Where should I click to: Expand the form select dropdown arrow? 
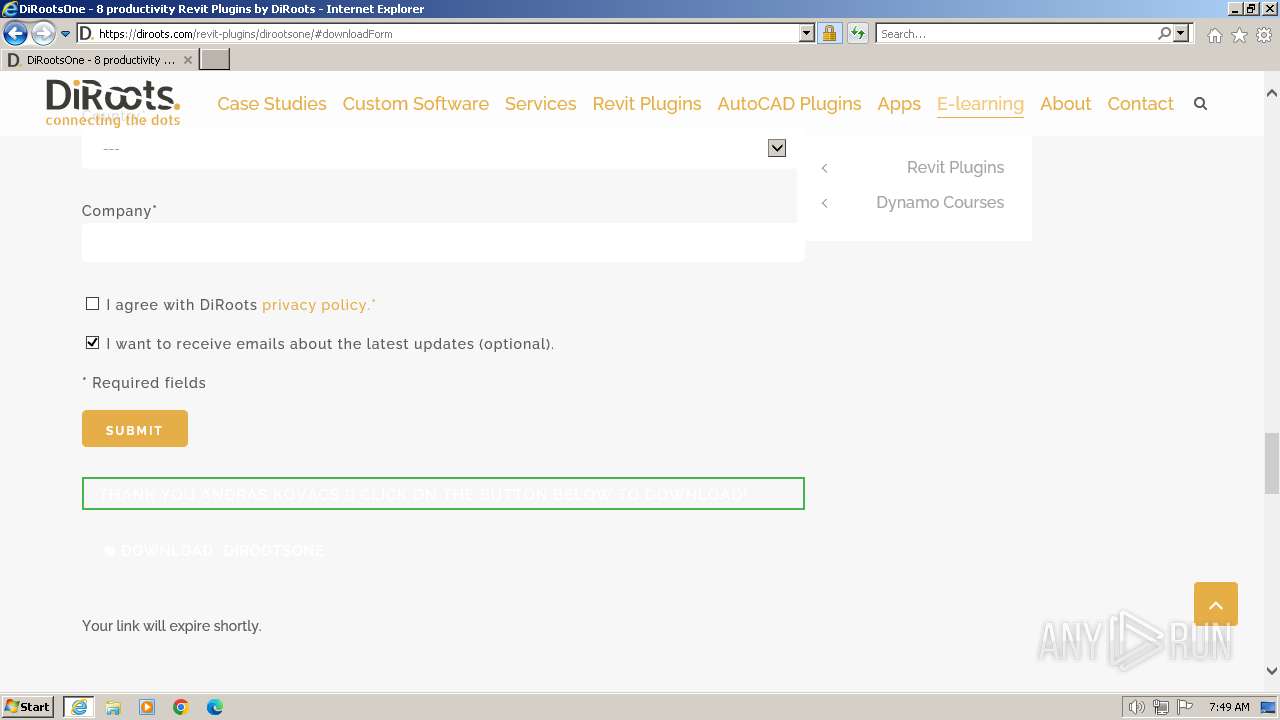777,148
